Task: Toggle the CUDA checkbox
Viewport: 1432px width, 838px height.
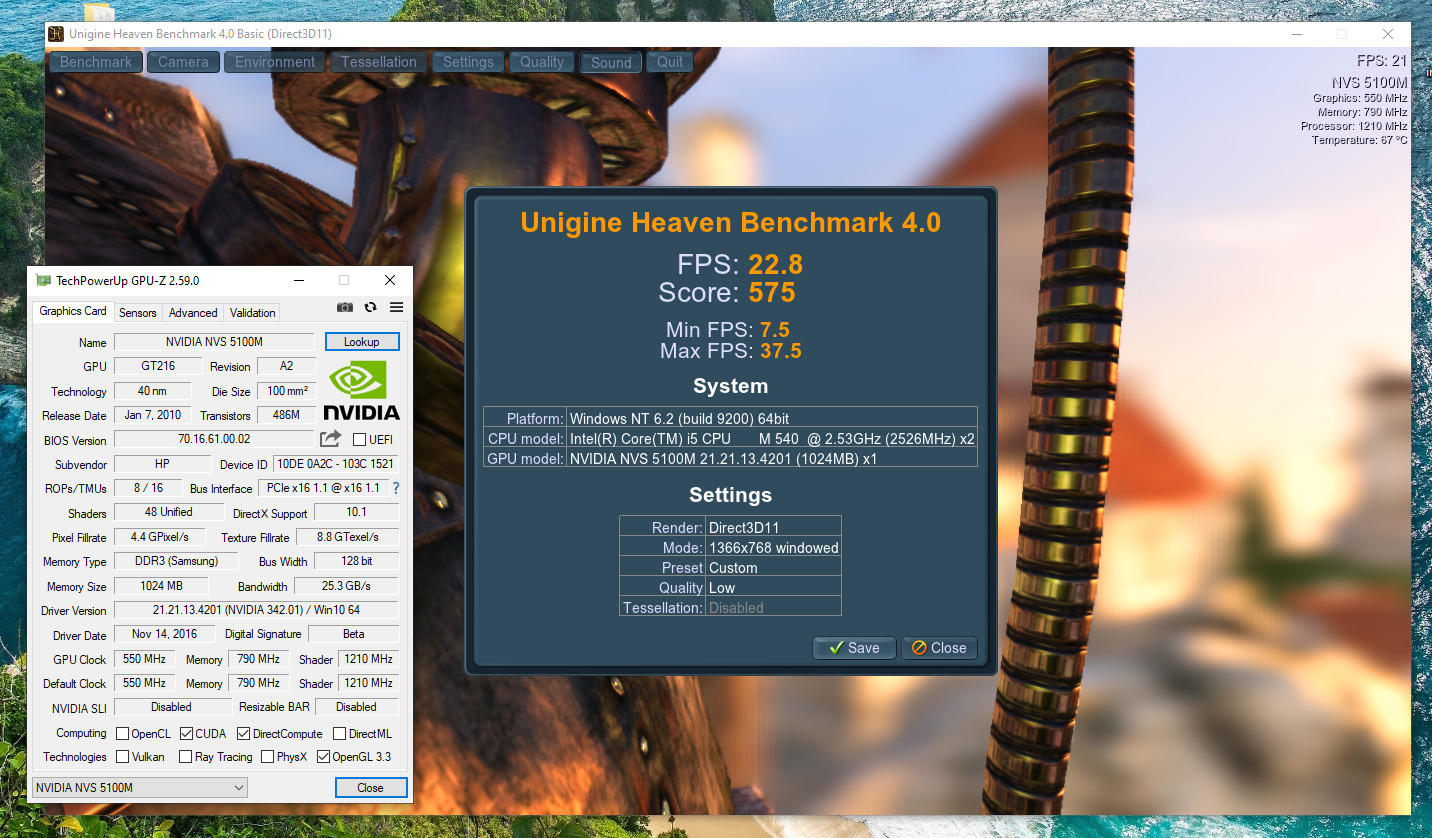Action: point(186,734)
